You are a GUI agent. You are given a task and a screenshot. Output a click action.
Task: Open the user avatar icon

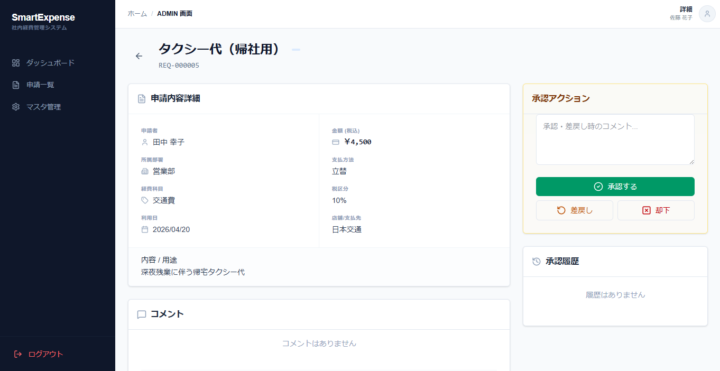[707, 14]
